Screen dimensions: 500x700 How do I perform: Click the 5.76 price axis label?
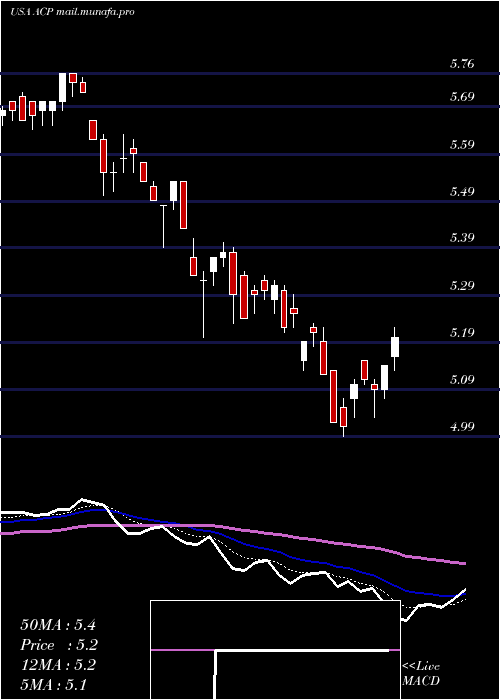[x=462, y=64]
